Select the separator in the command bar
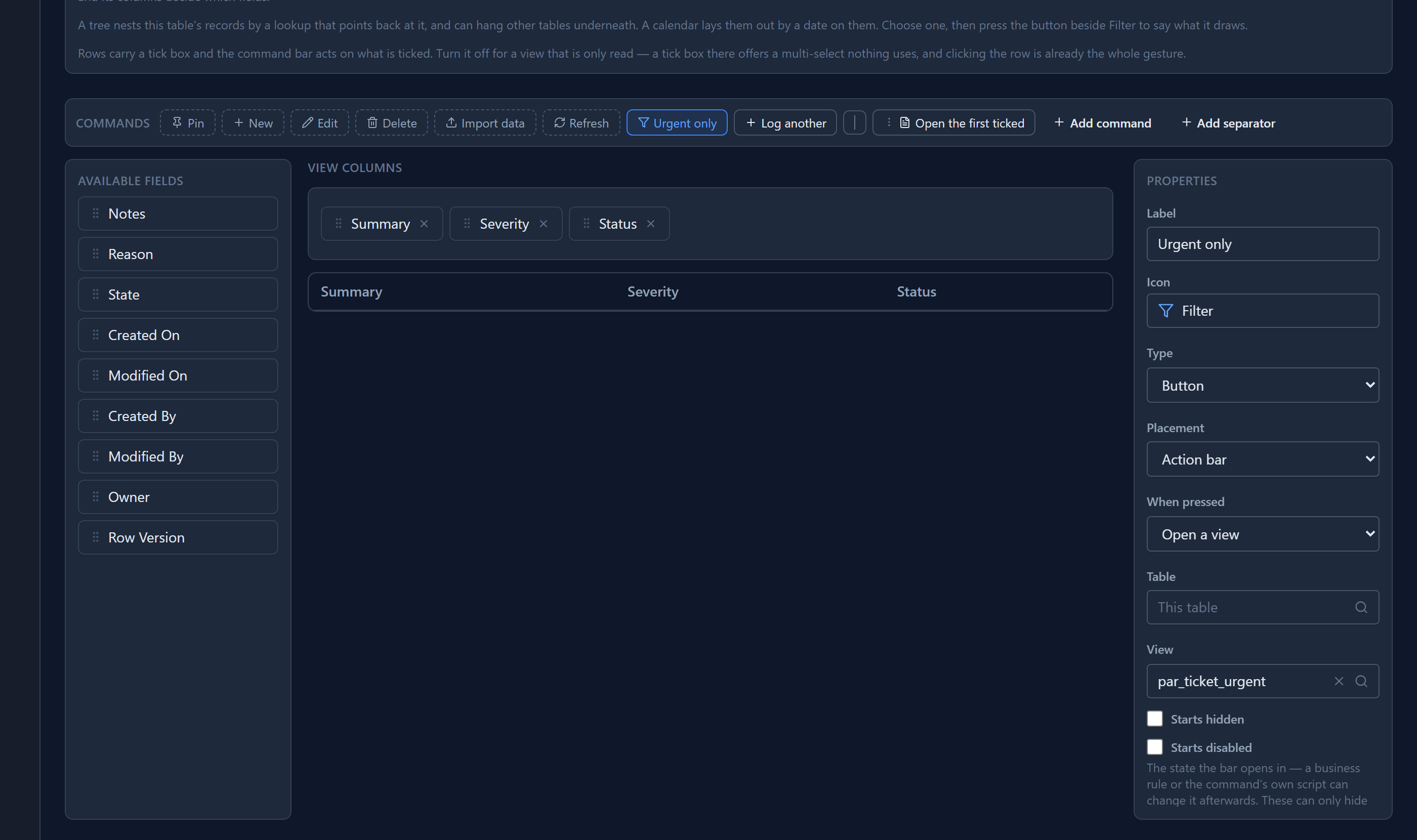The image size is (1417, 840). pos(854,123)
